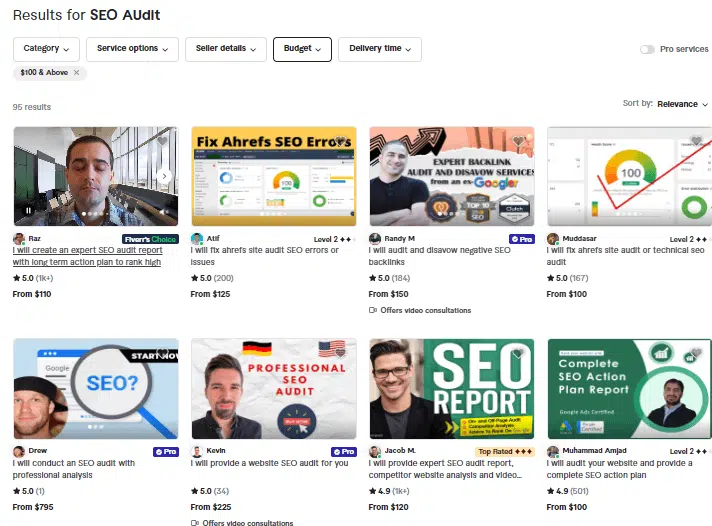The image size is (712, 526).
Task: Open 'conduct an SEO audit with professional analysis' gig
Action: tap(74, 469)
